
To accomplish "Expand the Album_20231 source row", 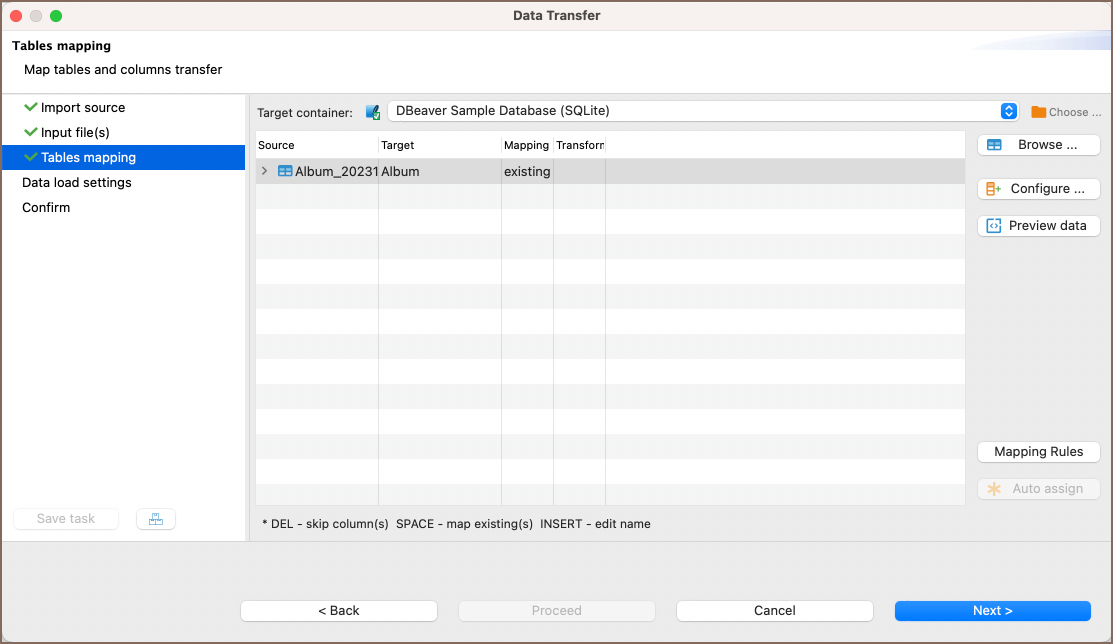I will pyautogui.click(x=265, y=171).
